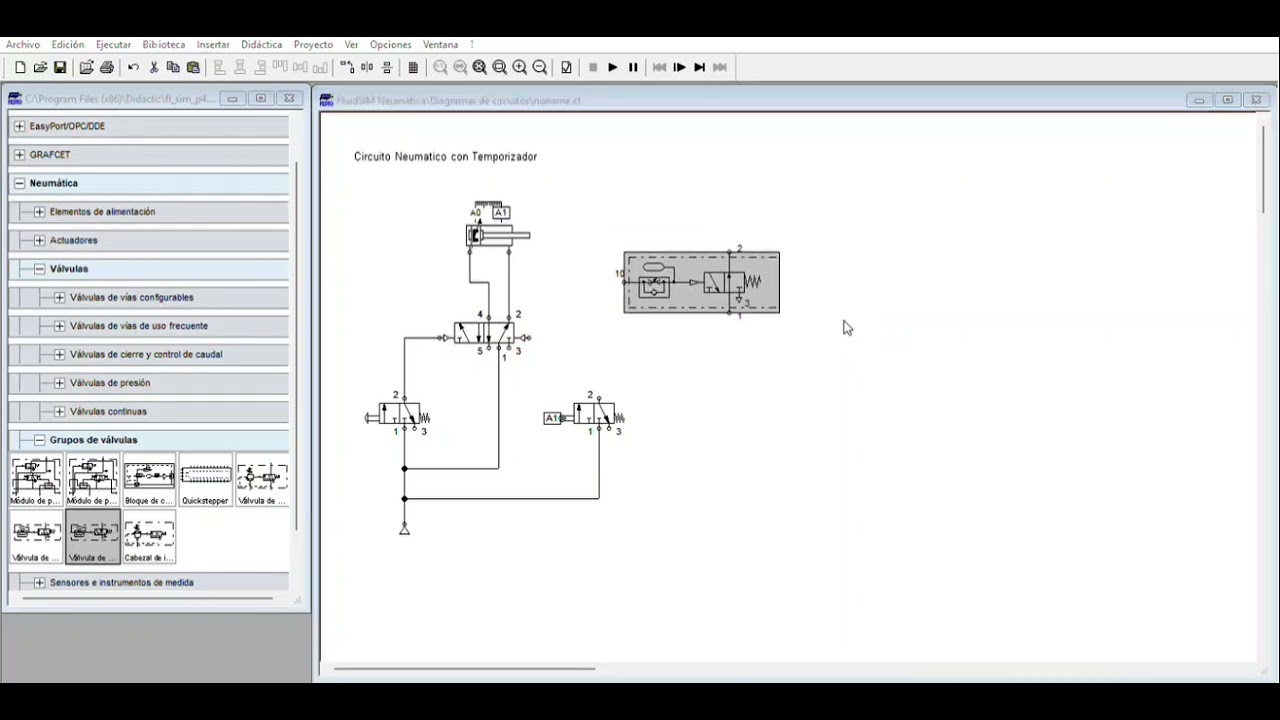Cut the selected component with the scissors
1280x720 pixels.
click(154, 67)
